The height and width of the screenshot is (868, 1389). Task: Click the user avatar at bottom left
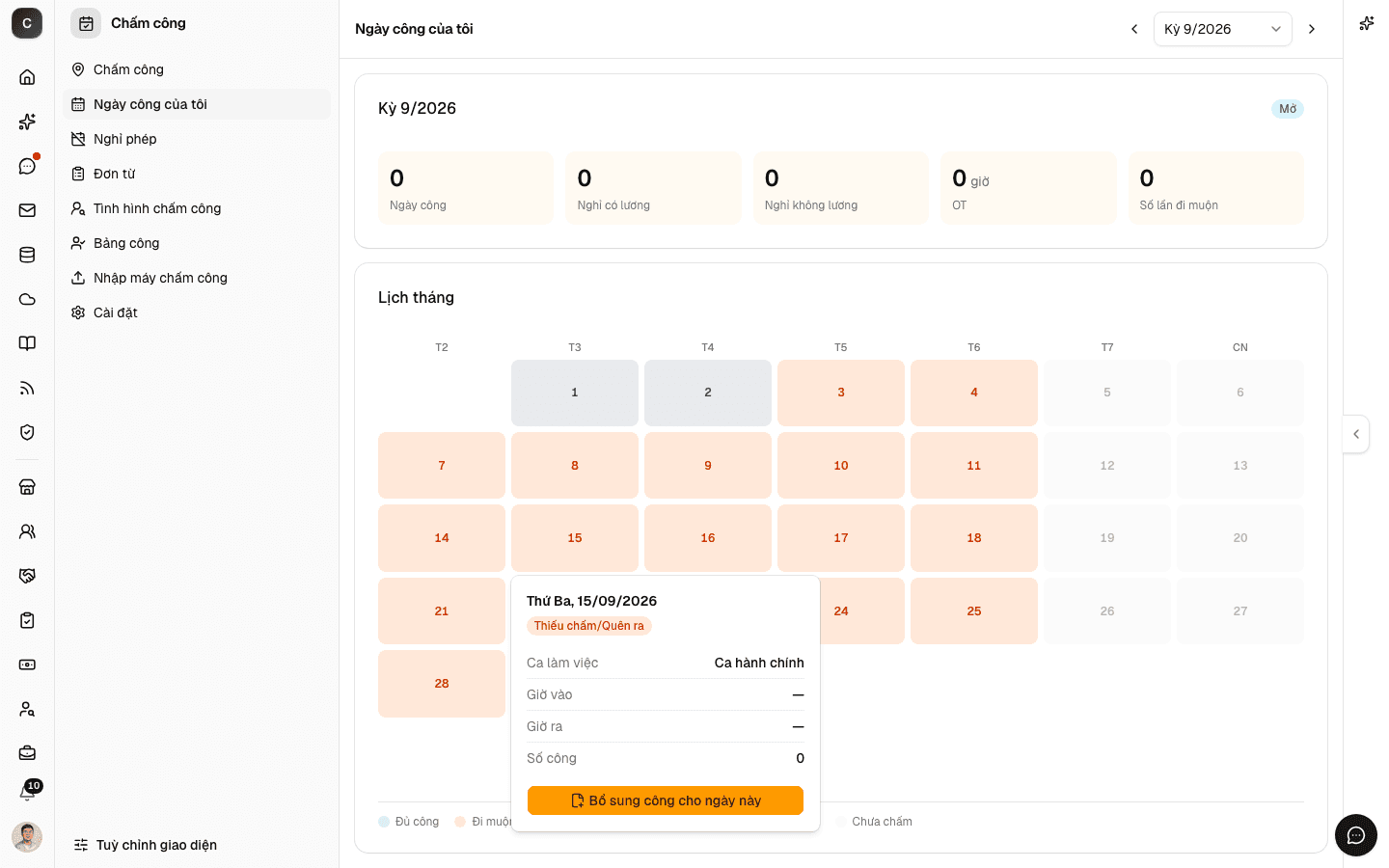(x=27, y=837)
